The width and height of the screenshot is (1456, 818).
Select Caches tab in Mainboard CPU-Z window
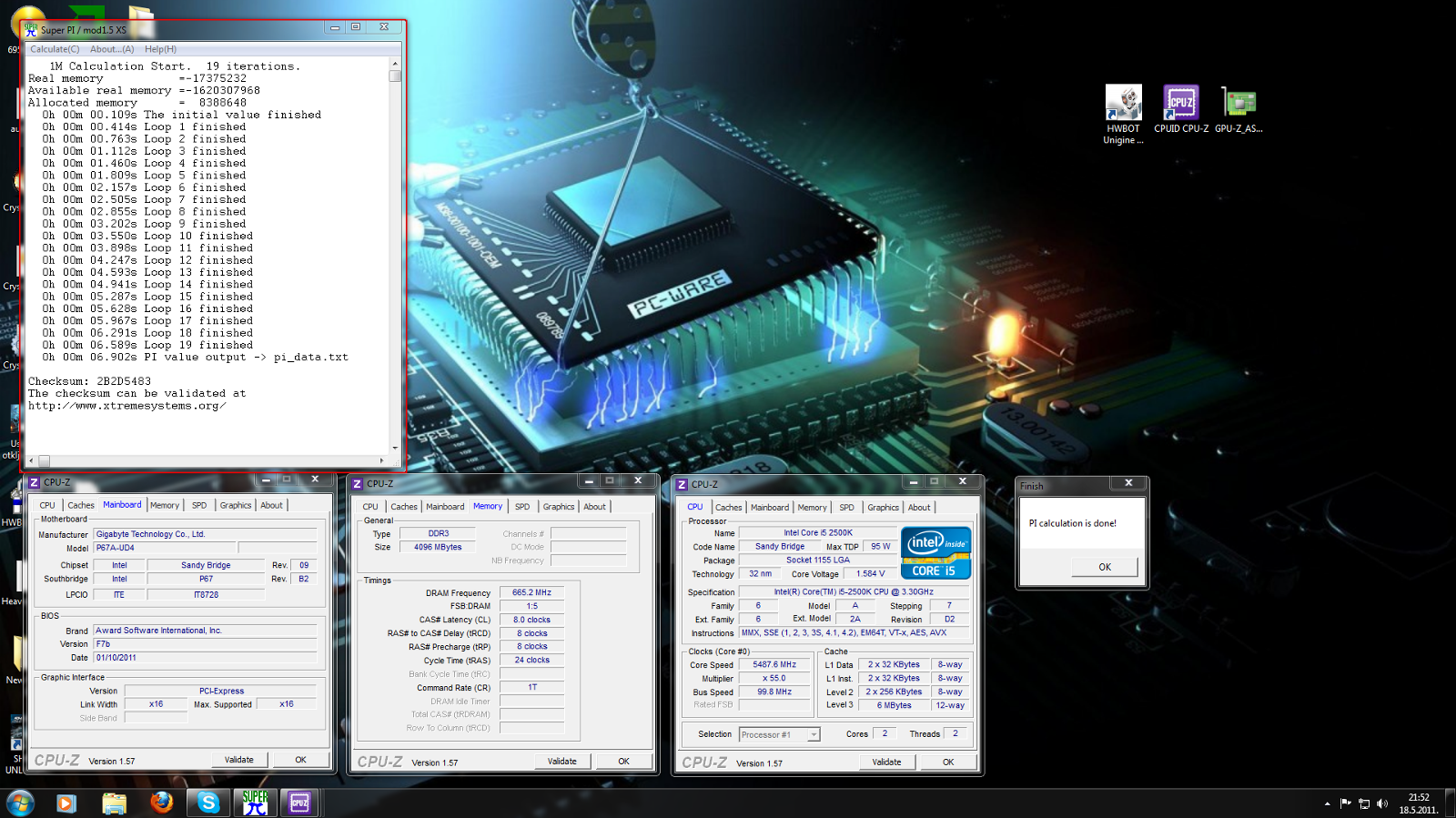pyautogui.click(x=81, y=505)
